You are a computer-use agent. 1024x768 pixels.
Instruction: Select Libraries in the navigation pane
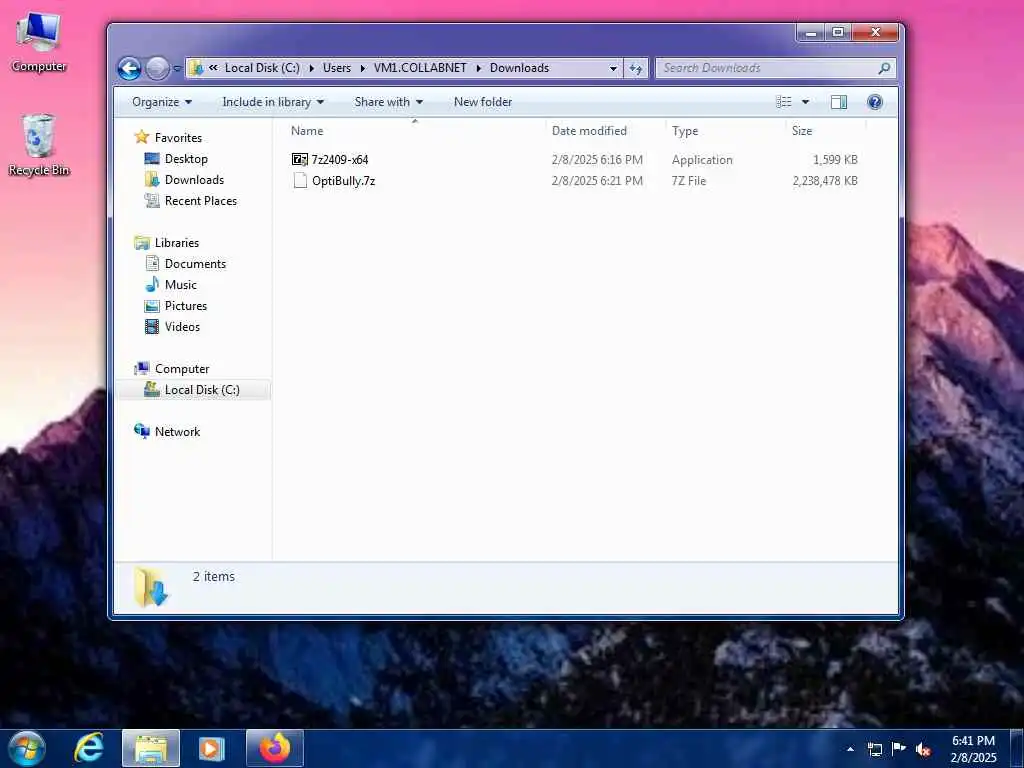coord(177,242)
